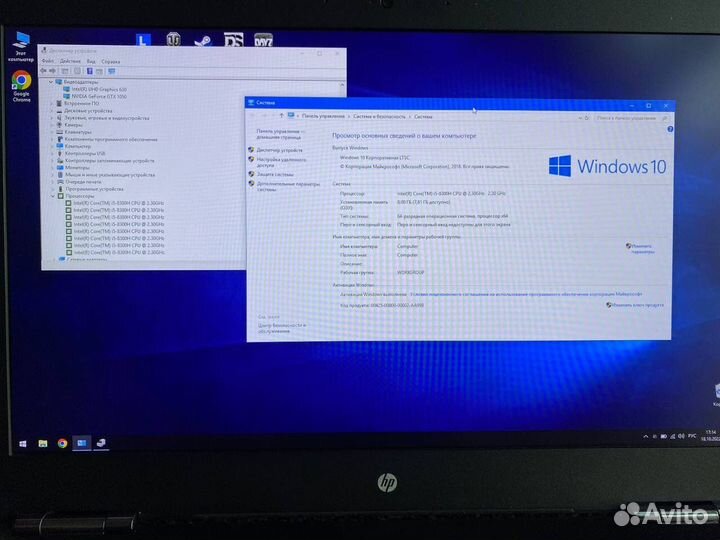Expand Звуковые, игровые и видеоустройства node
Screen dimensions: 720x540
click(52, 118)
